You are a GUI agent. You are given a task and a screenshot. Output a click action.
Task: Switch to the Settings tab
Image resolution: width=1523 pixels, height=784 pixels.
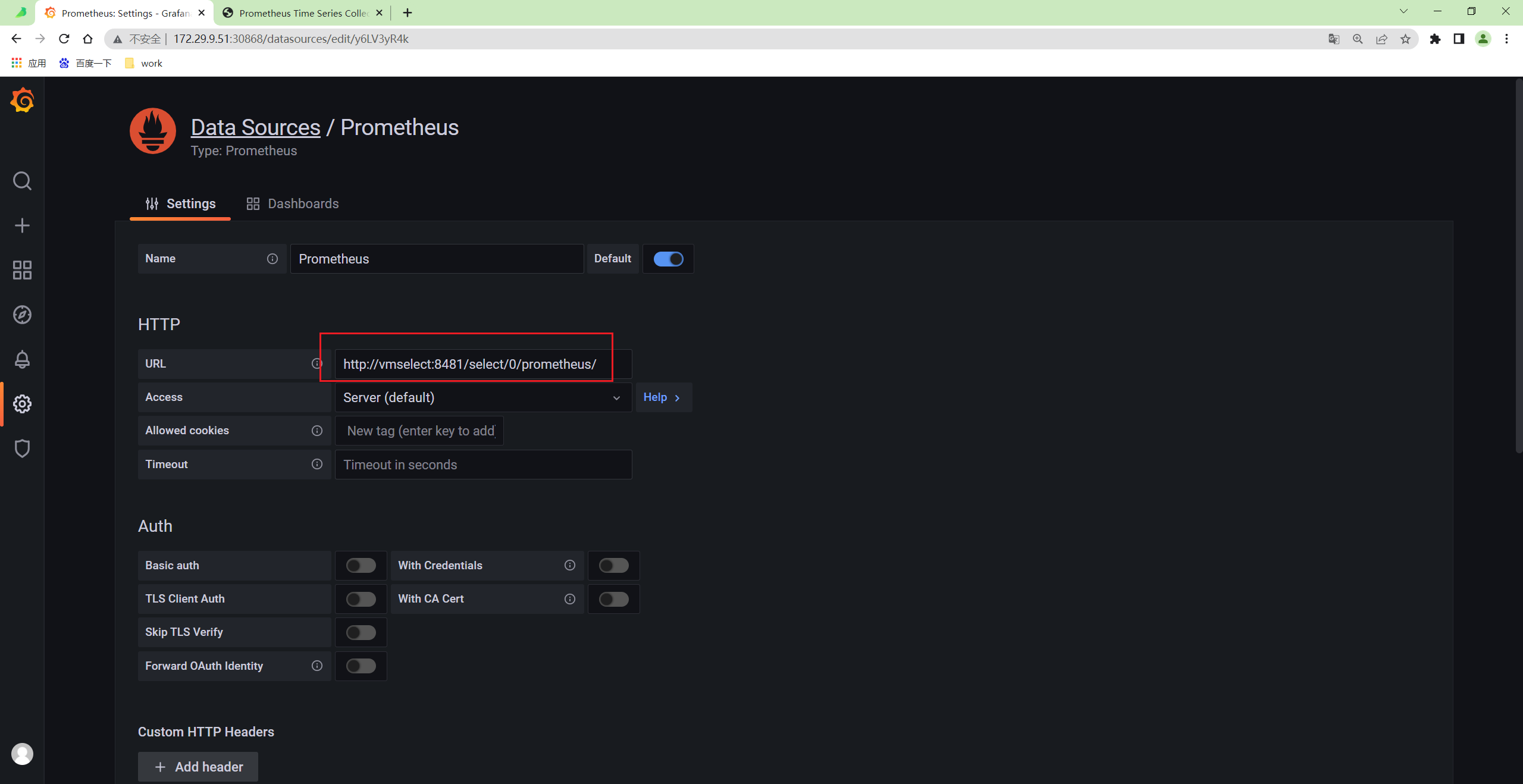[x=180, y=203]
